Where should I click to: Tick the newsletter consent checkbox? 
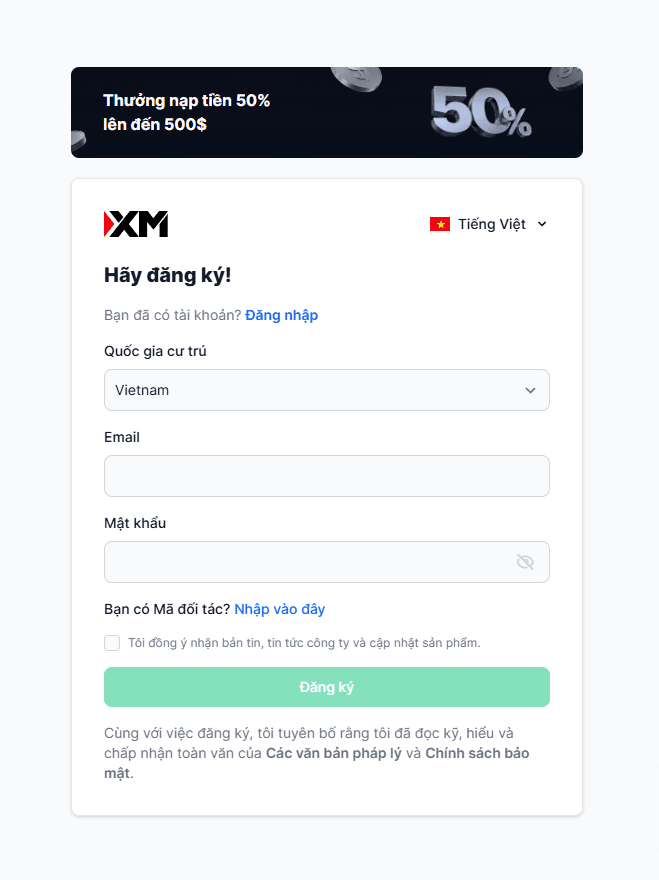coord(112,643)
